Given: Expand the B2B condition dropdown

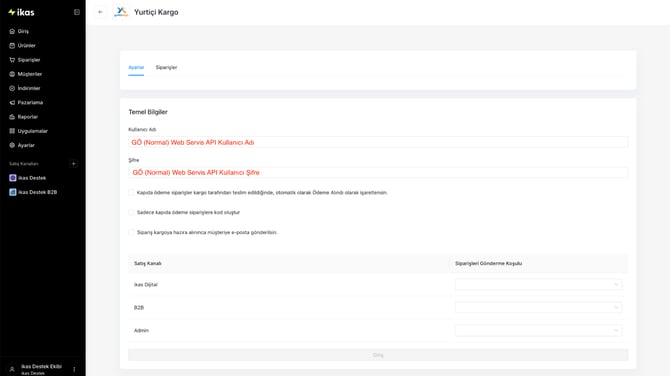Looking at the screenshot, I should (x=538, y=308).
